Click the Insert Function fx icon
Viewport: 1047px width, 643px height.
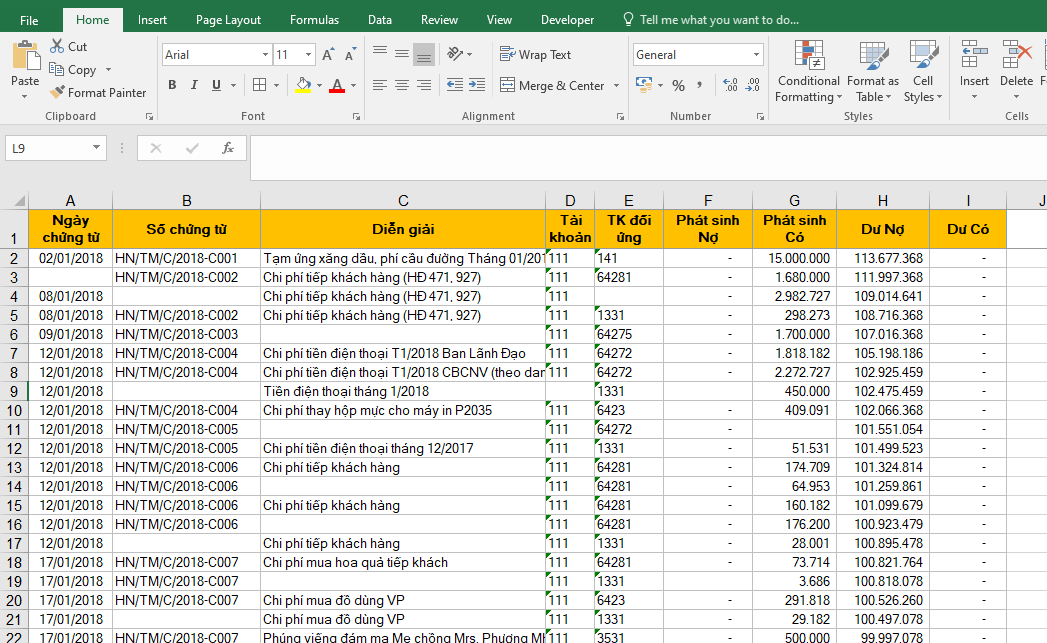pos(228,148)
